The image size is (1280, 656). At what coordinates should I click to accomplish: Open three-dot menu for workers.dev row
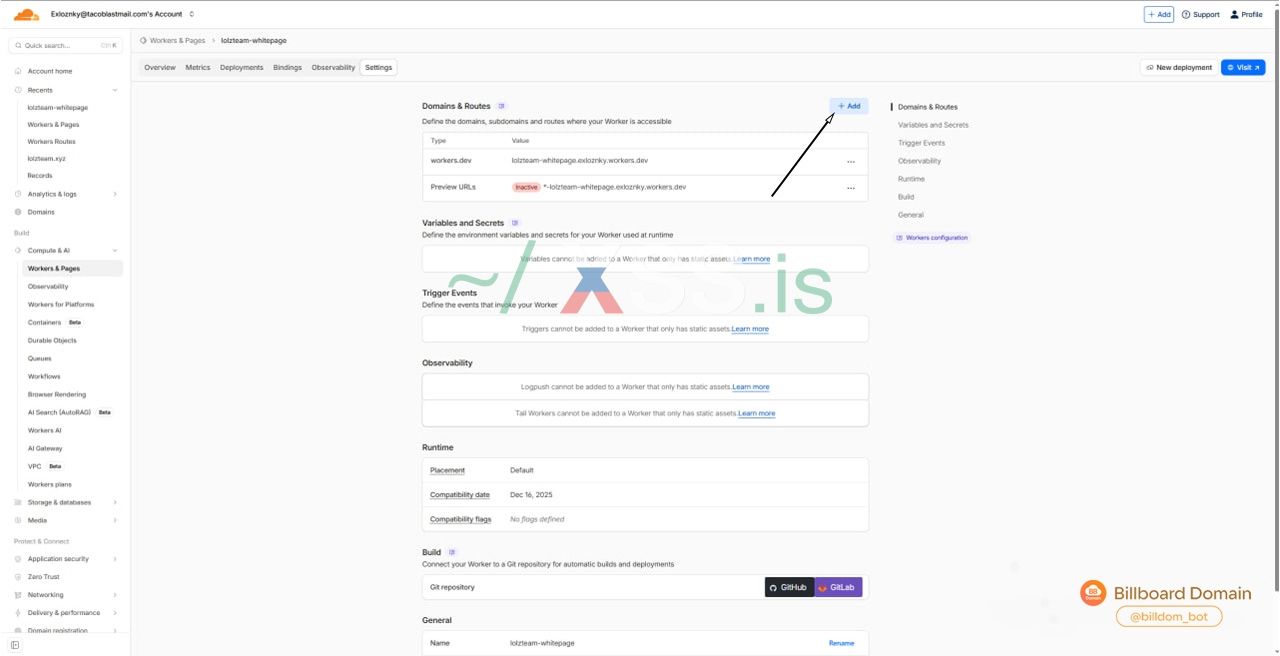(x=851, y=161)
